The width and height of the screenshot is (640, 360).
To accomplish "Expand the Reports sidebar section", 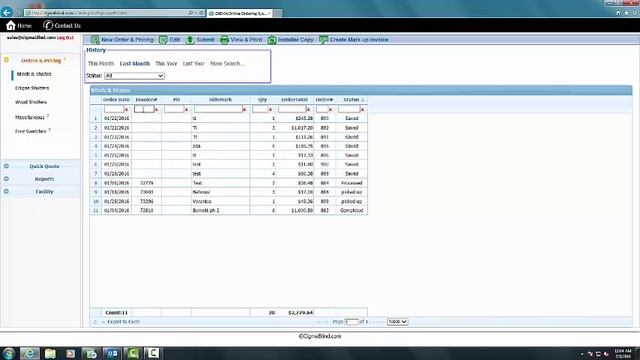I will (x=7, y=179).
